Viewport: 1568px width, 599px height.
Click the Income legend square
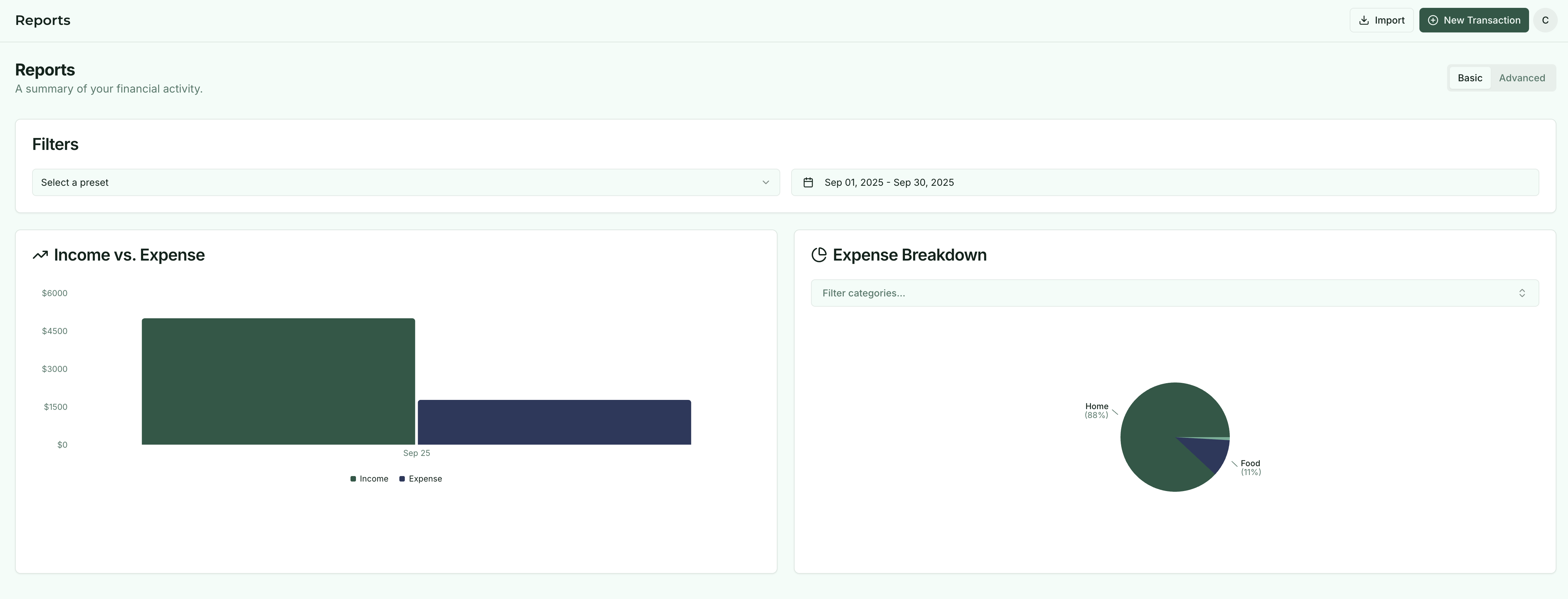353,479
